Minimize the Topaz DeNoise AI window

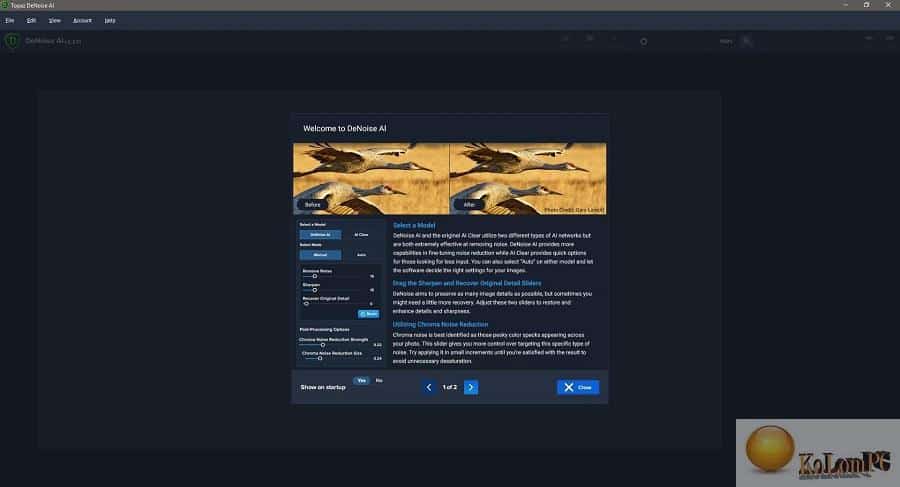(845, 5)
